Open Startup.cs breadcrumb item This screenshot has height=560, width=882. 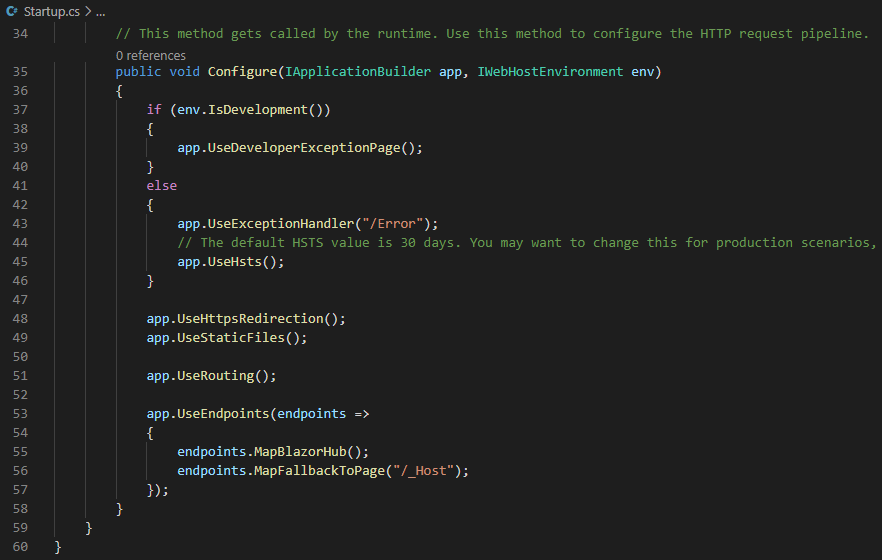[x=51, y=11]
